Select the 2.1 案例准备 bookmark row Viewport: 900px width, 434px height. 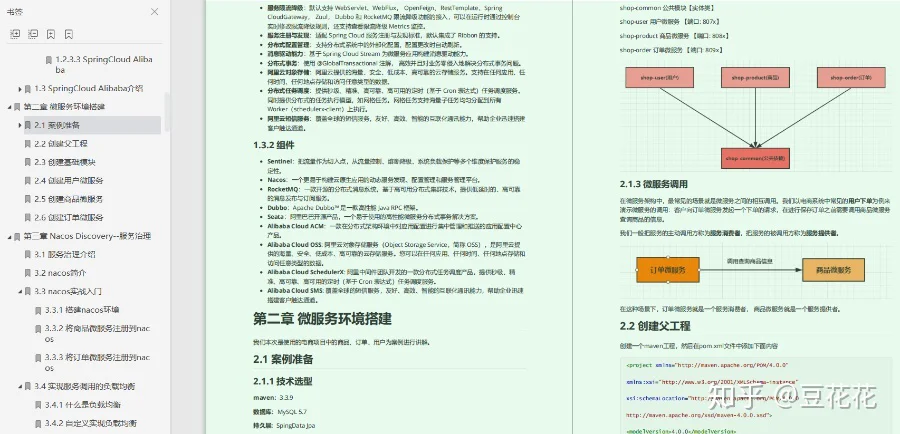92,125
